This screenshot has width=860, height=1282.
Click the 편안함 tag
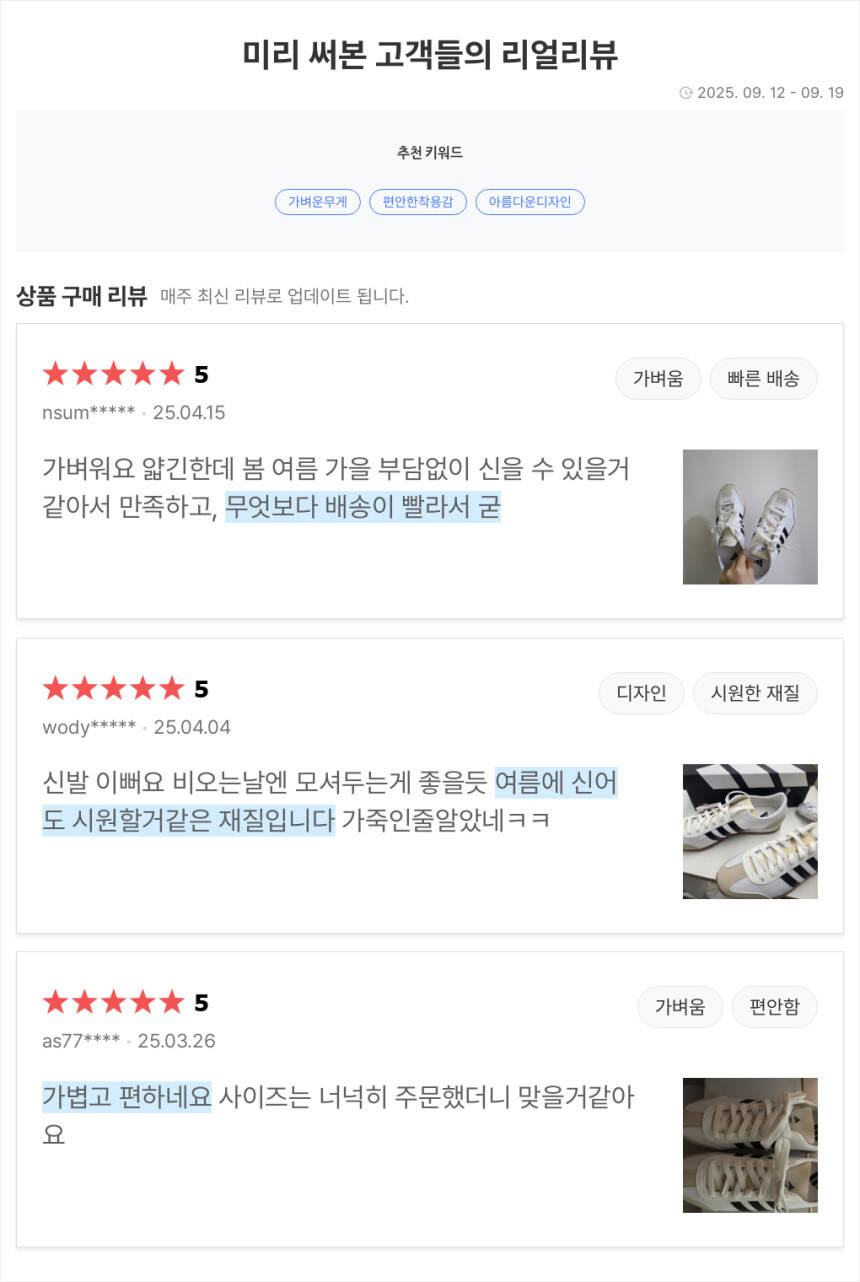[774, 1007]
